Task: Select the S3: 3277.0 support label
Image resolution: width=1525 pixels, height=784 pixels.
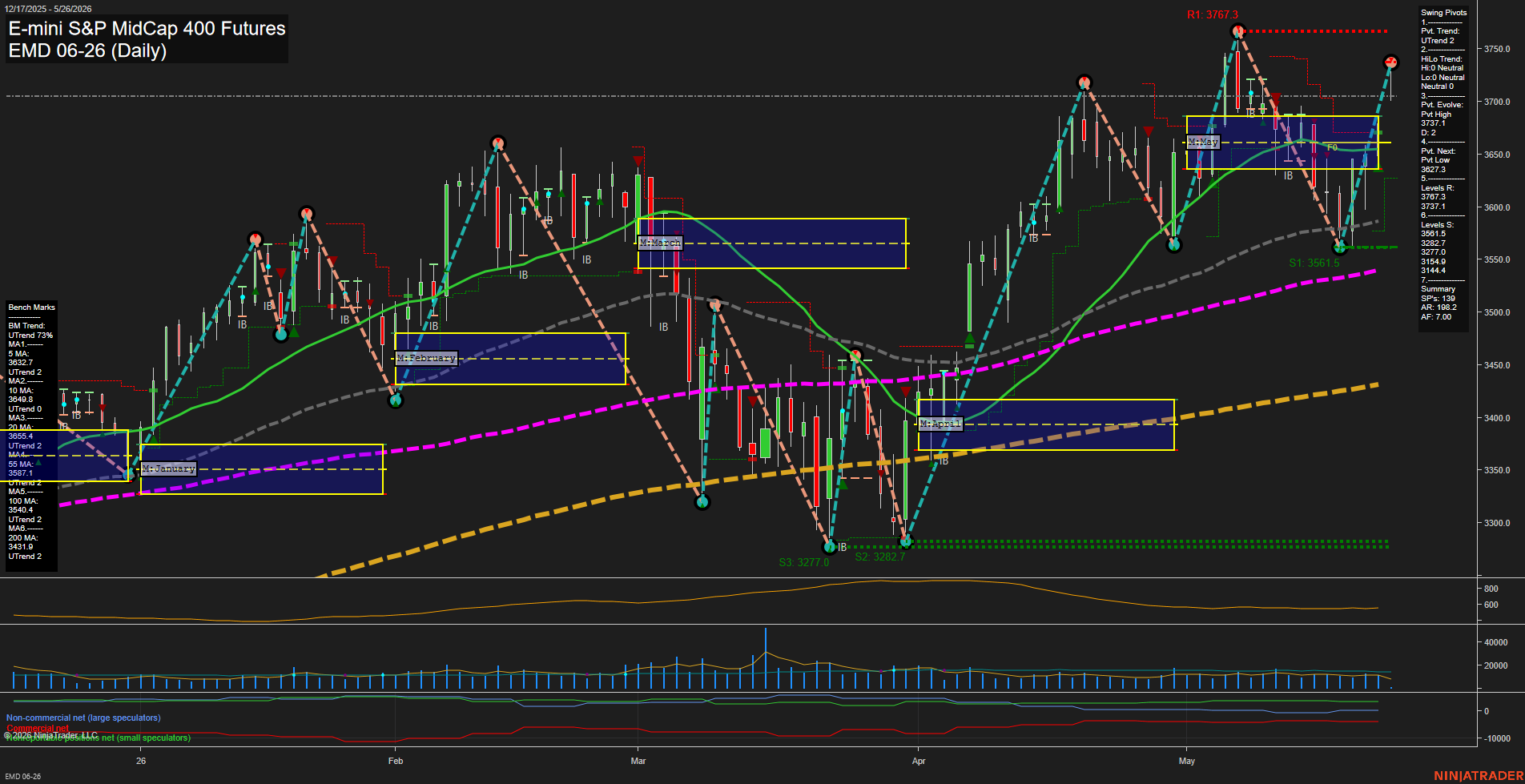Action: point(803,562)
